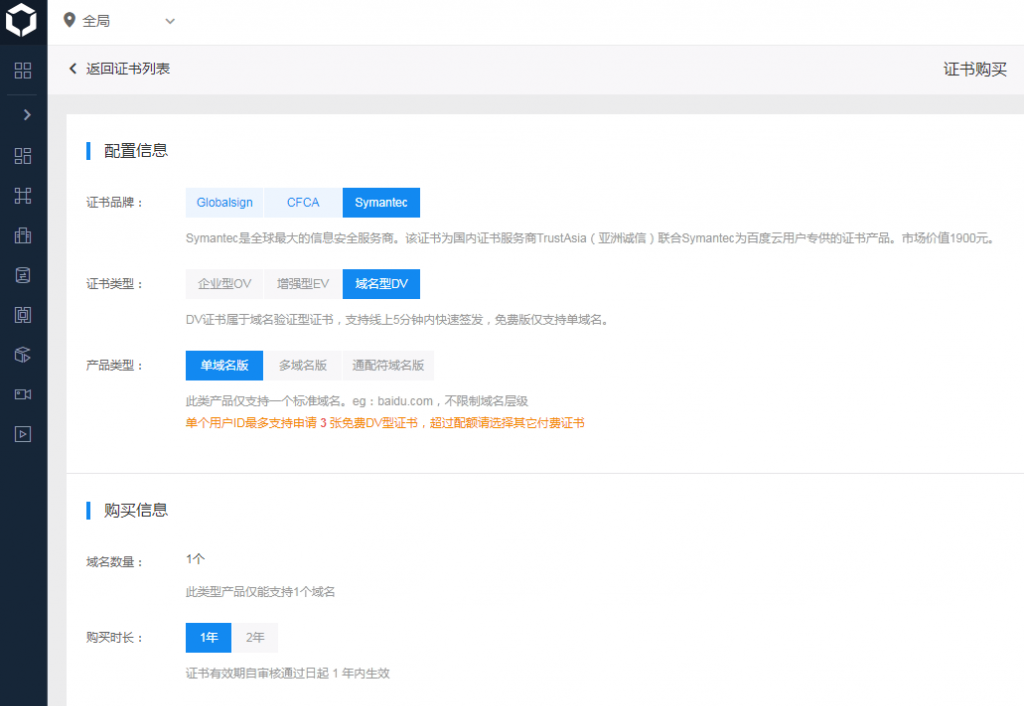Click the DV证书 description line
1024x706 pixels.
tap(397, 320)
